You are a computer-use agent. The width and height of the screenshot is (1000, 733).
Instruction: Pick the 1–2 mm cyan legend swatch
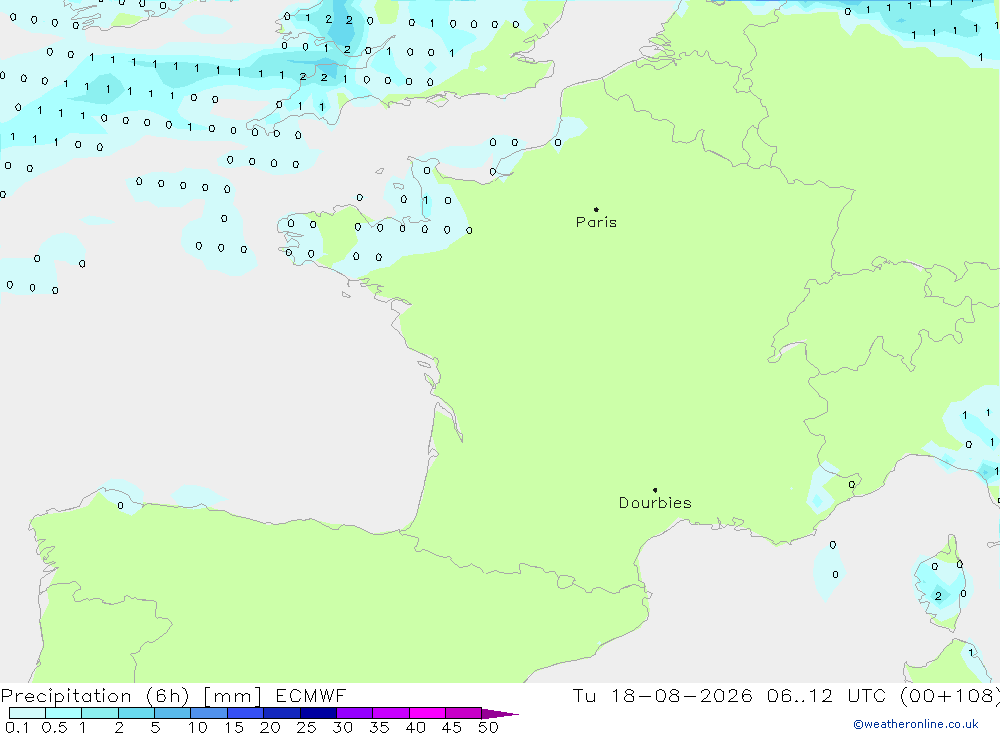[x=99, y=713]
